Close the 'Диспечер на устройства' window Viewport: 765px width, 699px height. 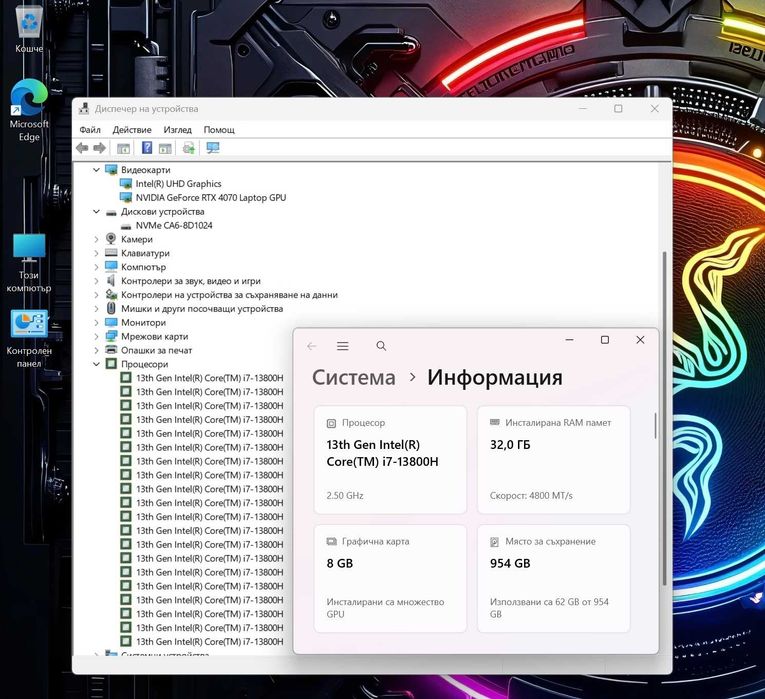coord(655,109)
